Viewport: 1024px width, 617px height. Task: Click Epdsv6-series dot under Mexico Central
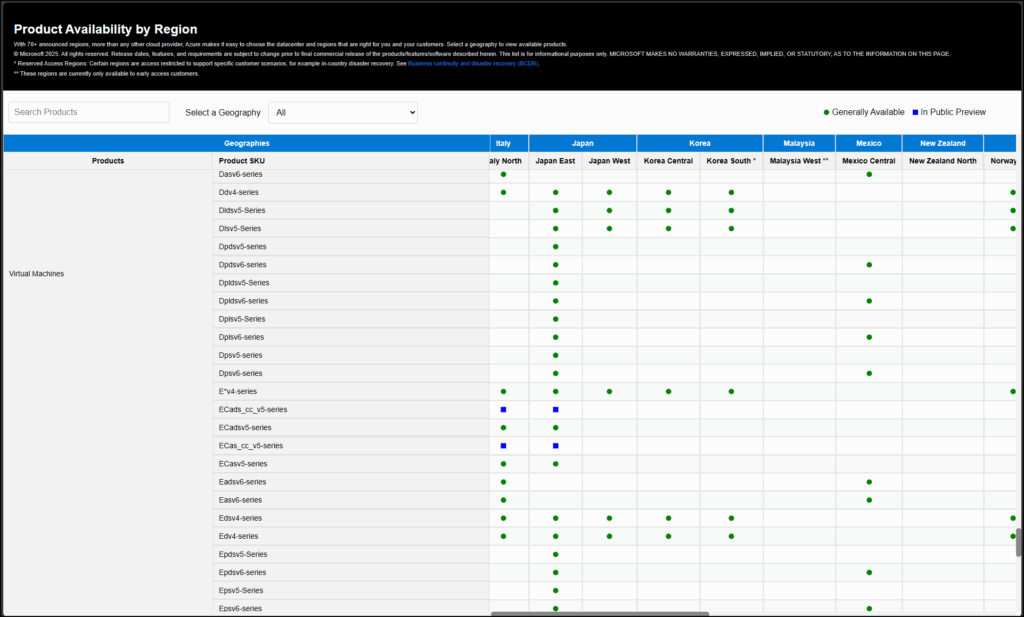[869, 573]
